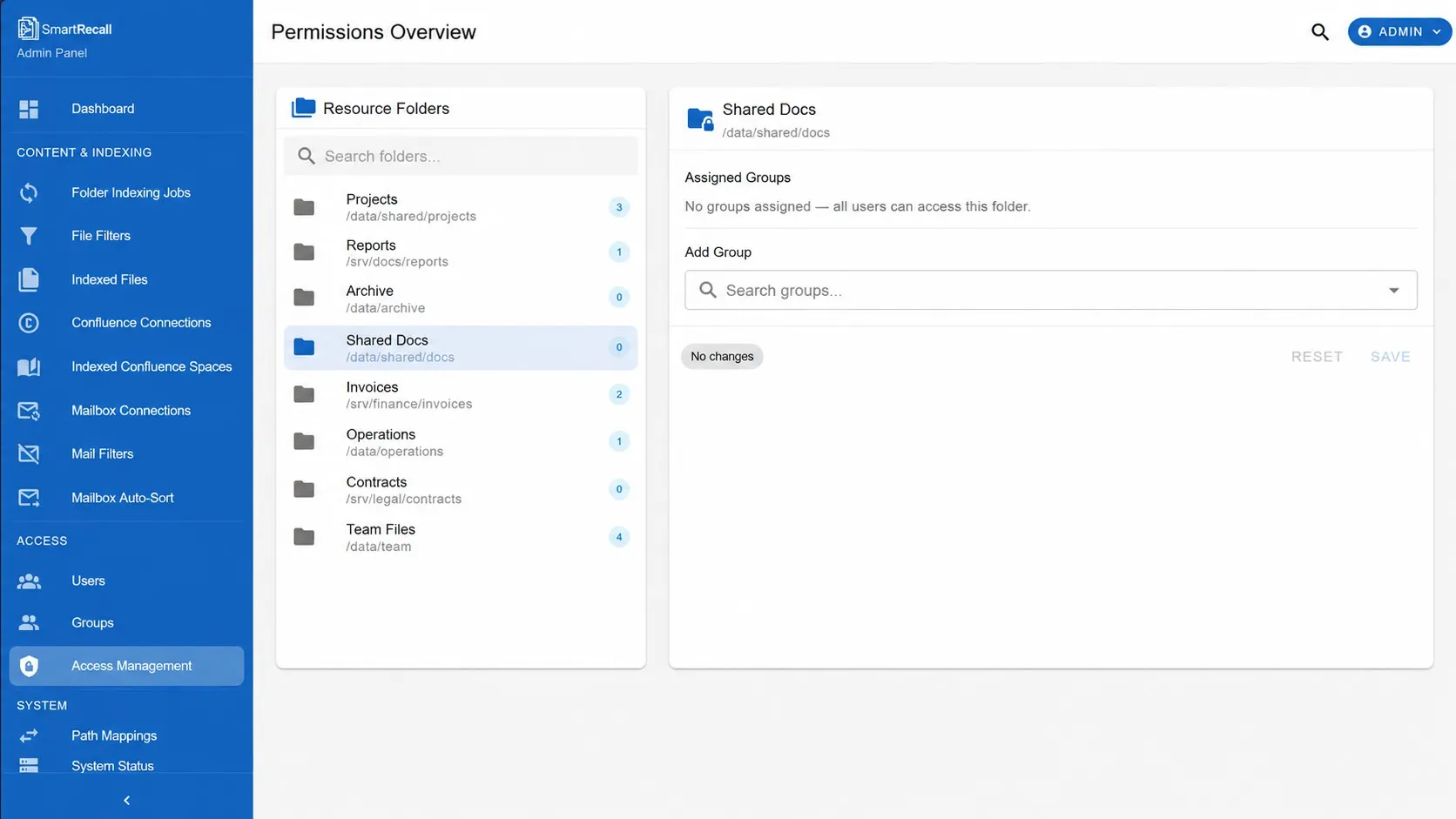Click the Permissions Overview page title

[374, 32]
